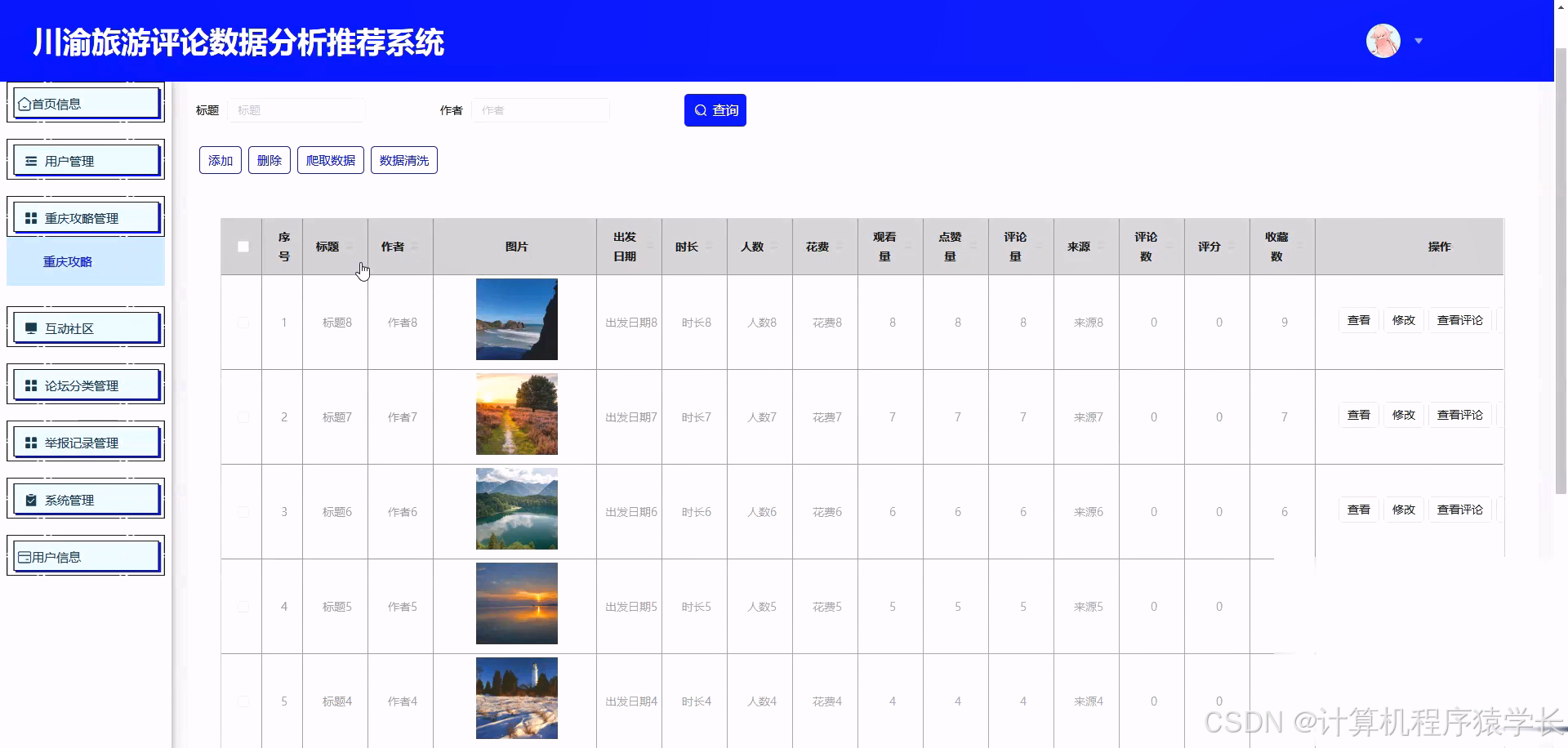Click the 爬取数据 crawl data button

(330, 160)
